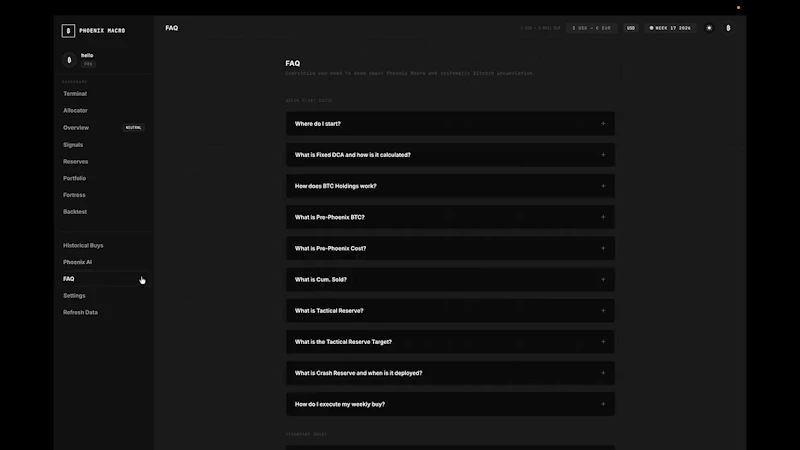
Task: Expand "What is Tactical Reserve?" plus
Action: pos(603,310)
